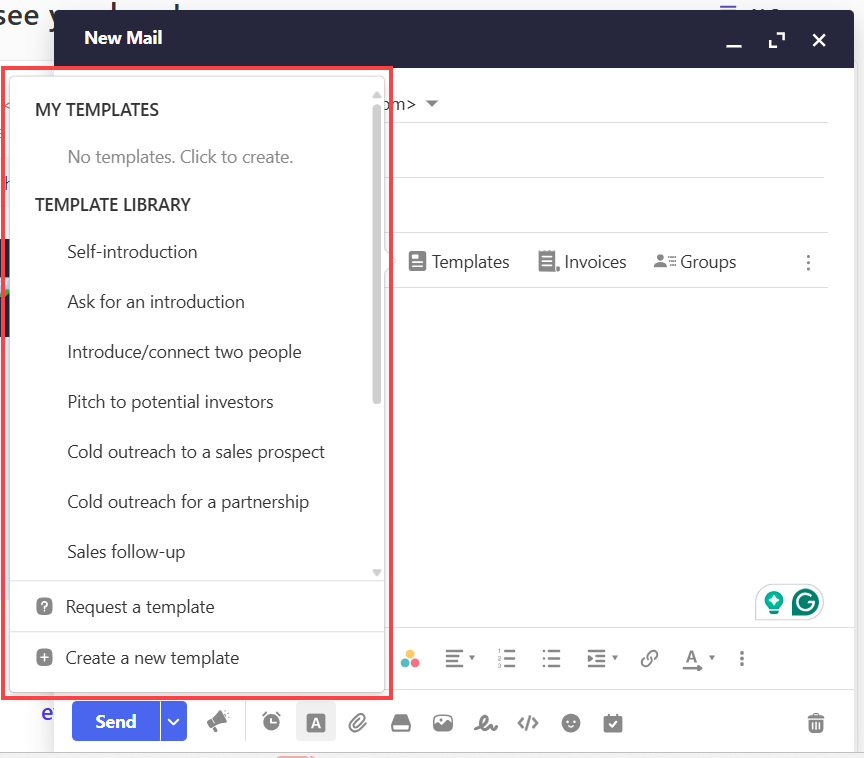Click the bulleted list icon
864x758 pixels.
pos(551,658)
